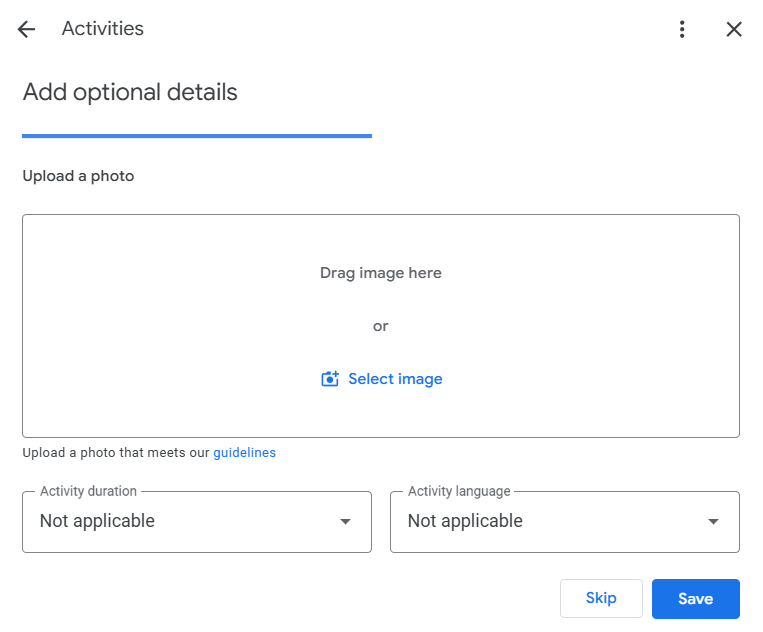Open the three-dot more options menu
This screenshot has height=632, width=763.
(682, 29)
